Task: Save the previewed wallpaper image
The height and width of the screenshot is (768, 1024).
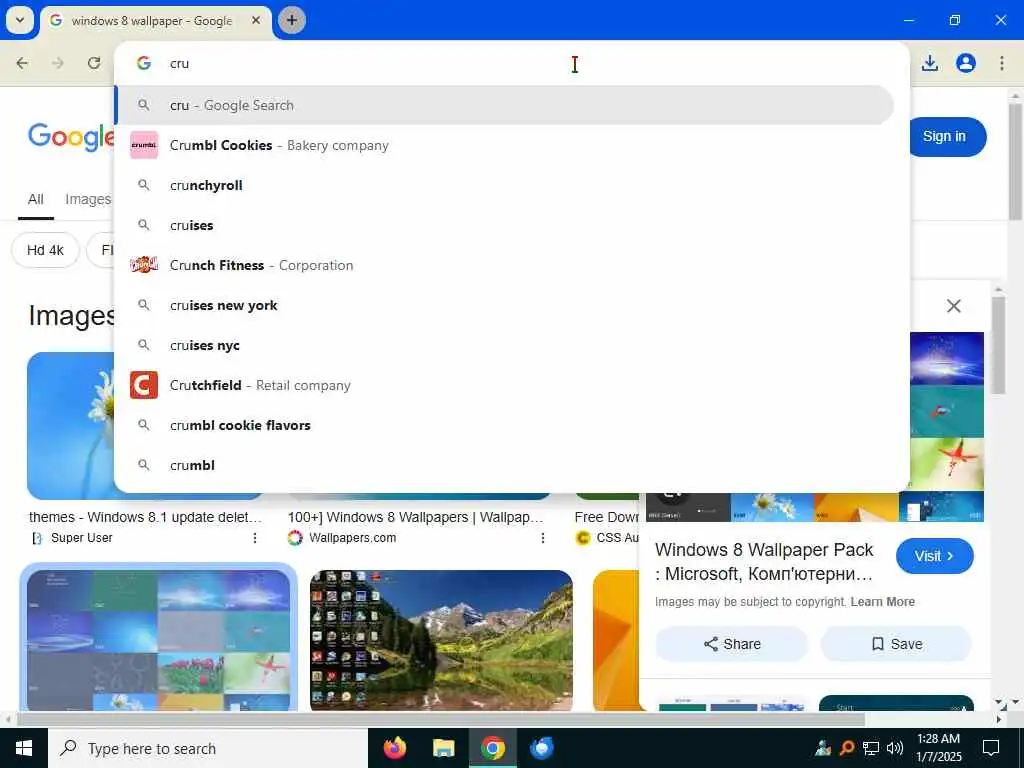Action: pyautogui.click(x=896, y=644)
